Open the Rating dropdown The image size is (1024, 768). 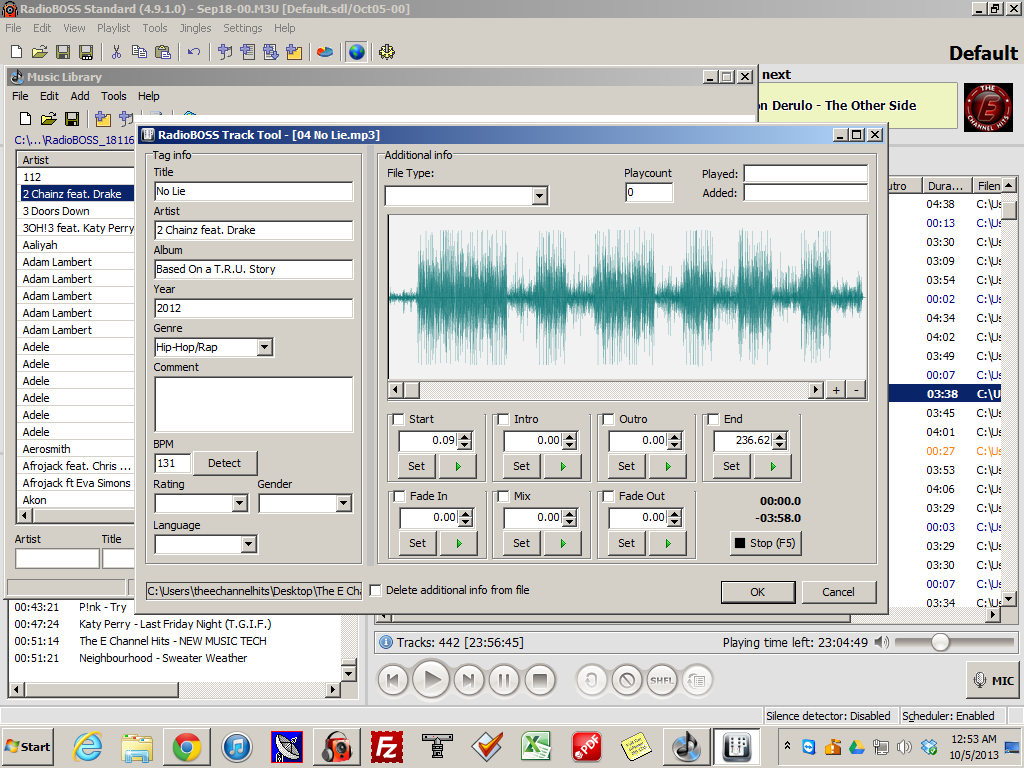240,504
